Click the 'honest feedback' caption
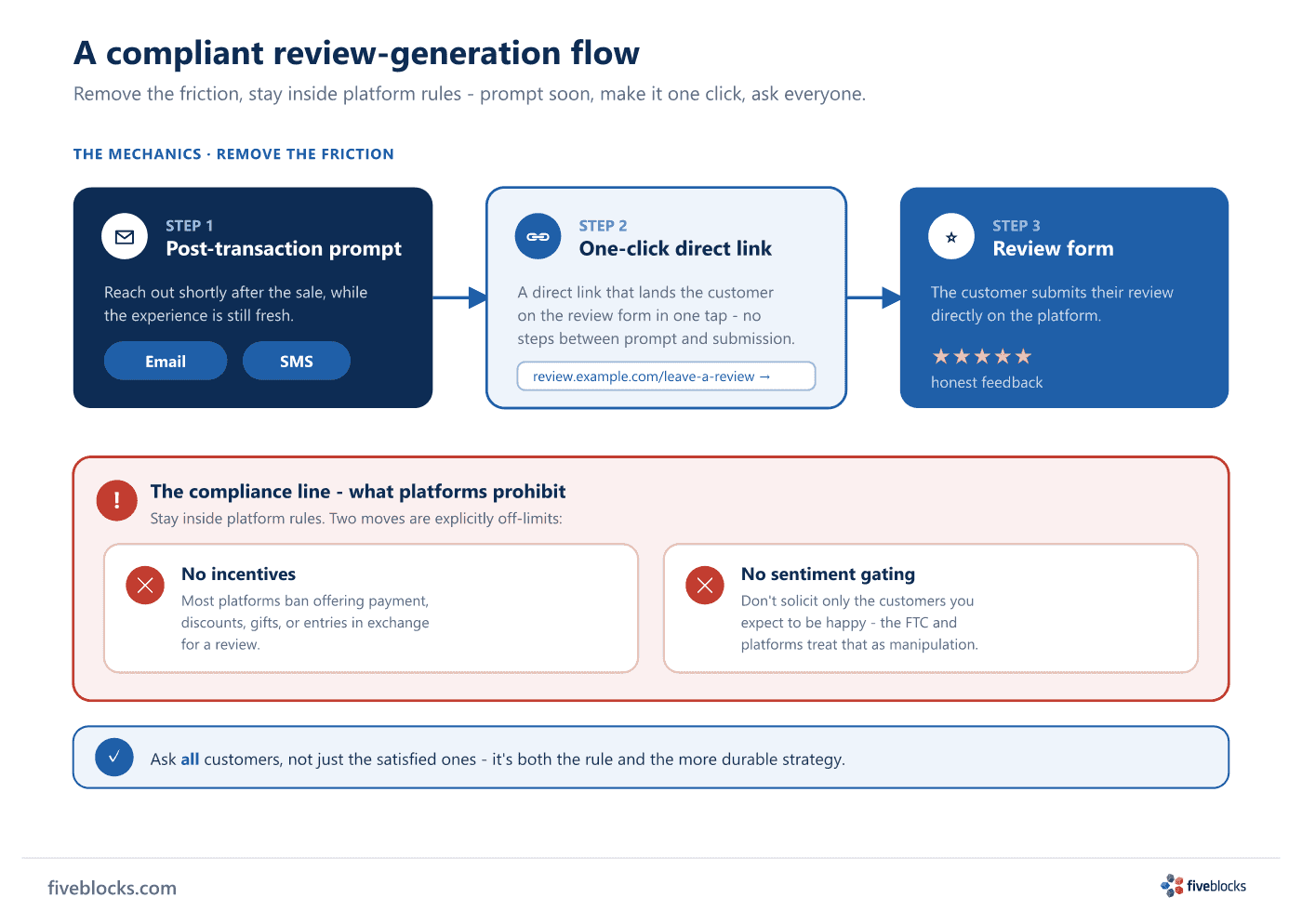 [x=987, y=382]
